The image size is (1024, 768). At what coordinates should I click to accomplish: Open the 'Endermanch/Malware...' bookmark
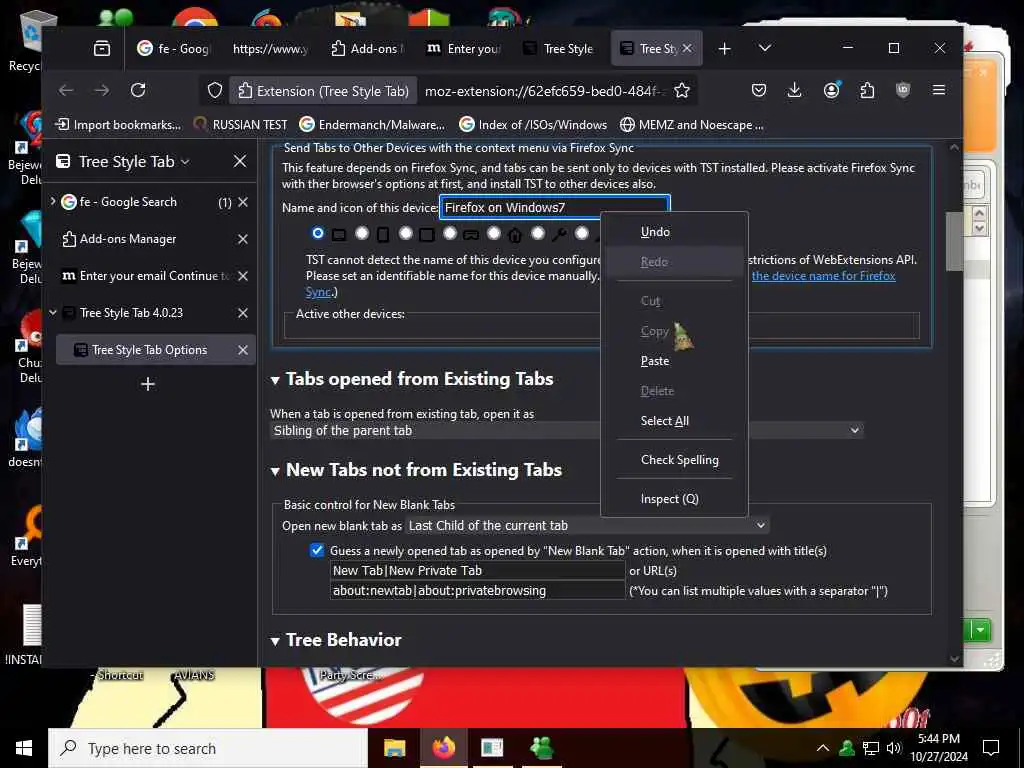372,125
